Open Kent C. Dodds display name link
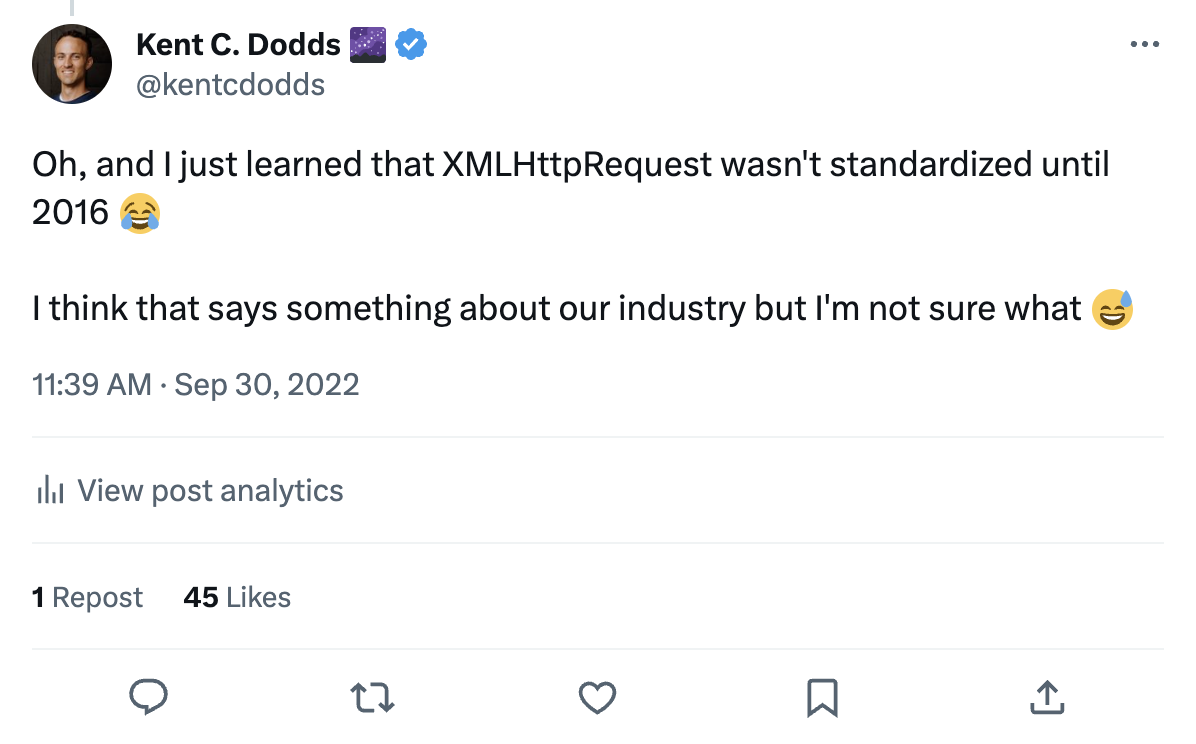 [x=238, y=45]
